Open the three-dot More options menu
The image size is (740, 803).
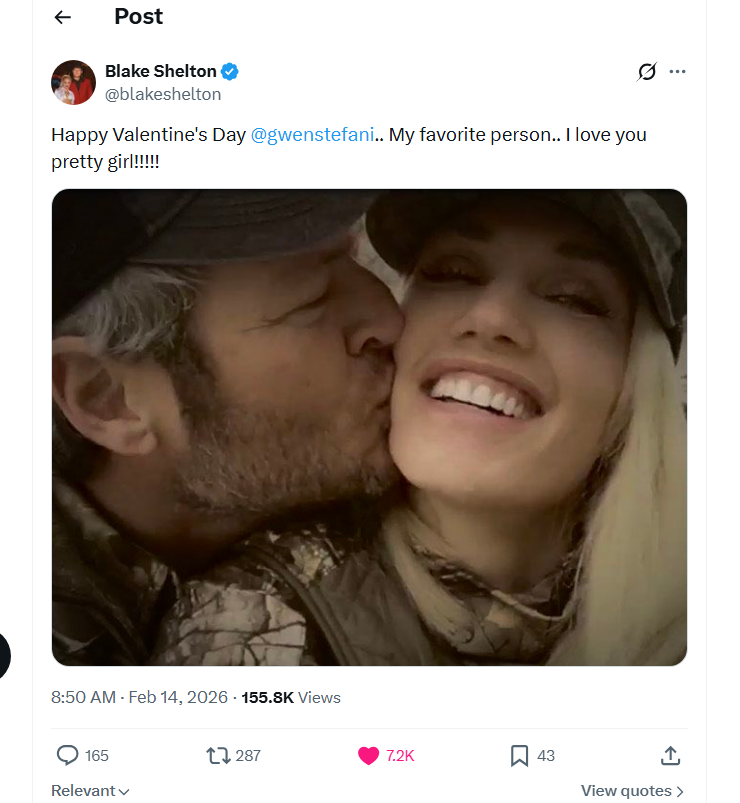[x=678, y=72]
